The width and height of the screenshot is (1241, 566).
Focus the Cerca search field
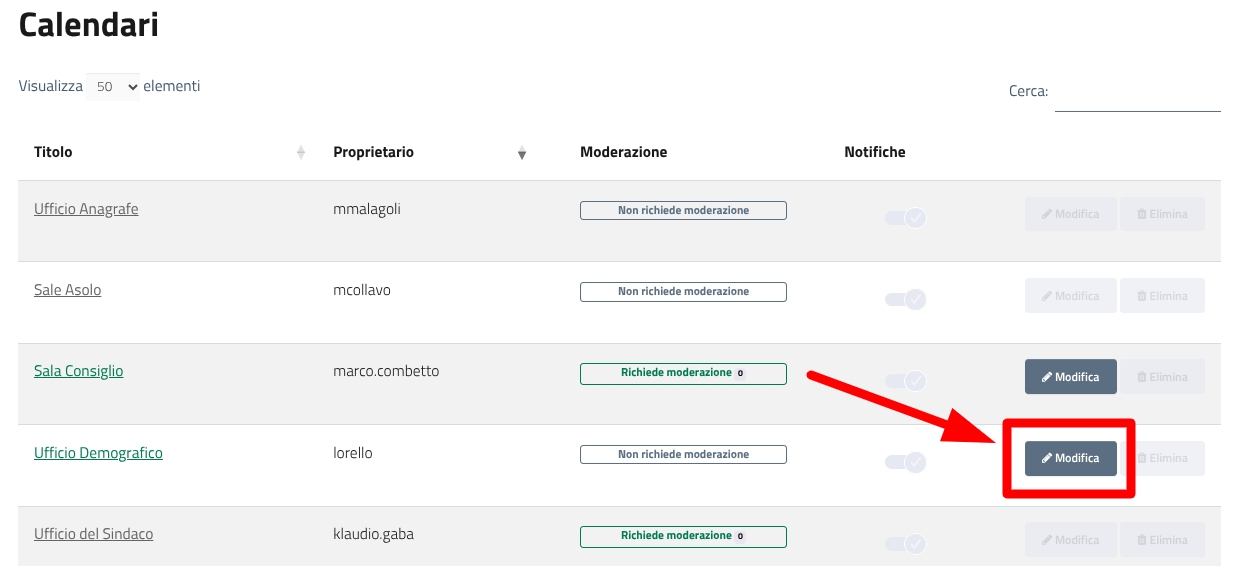[x=1137, y=92]
